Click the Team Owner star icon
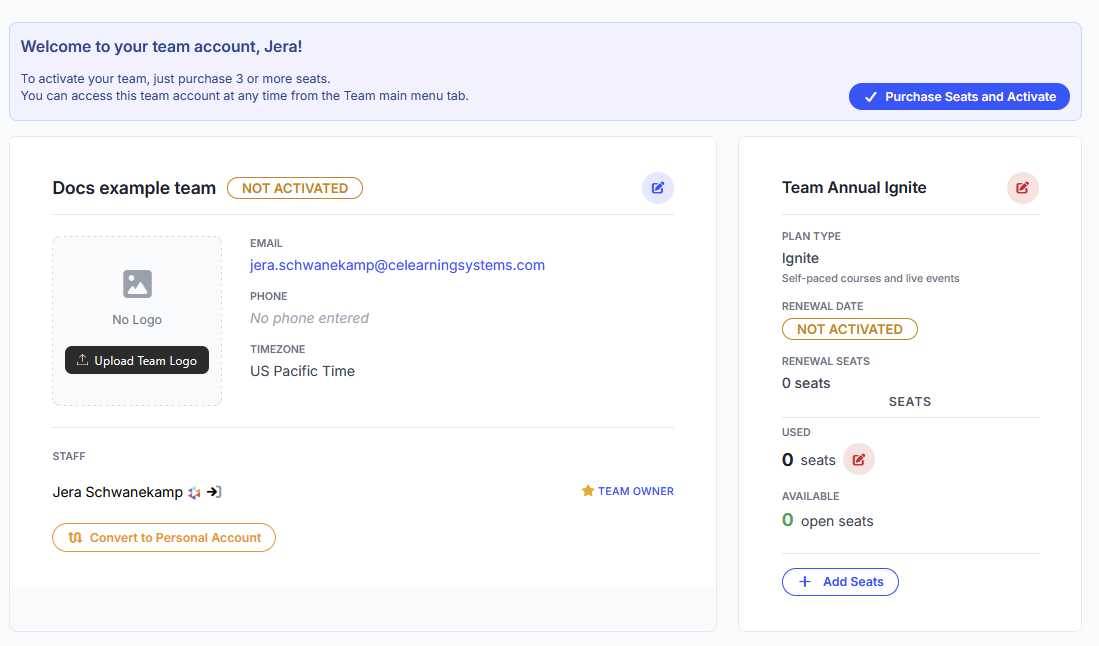 (588, 490)
